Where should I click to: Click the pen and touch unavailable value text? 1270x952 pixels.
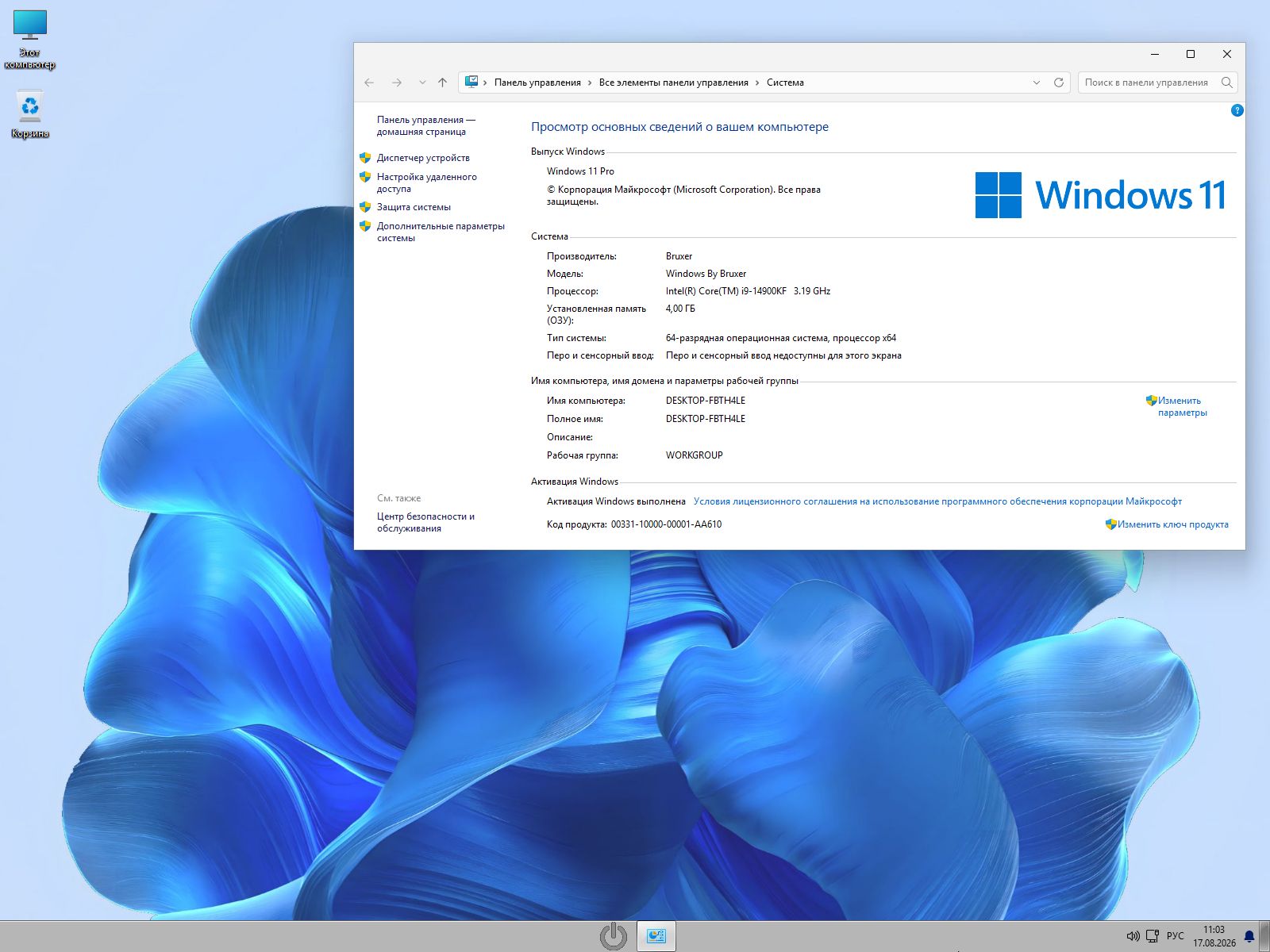point(783,355)
